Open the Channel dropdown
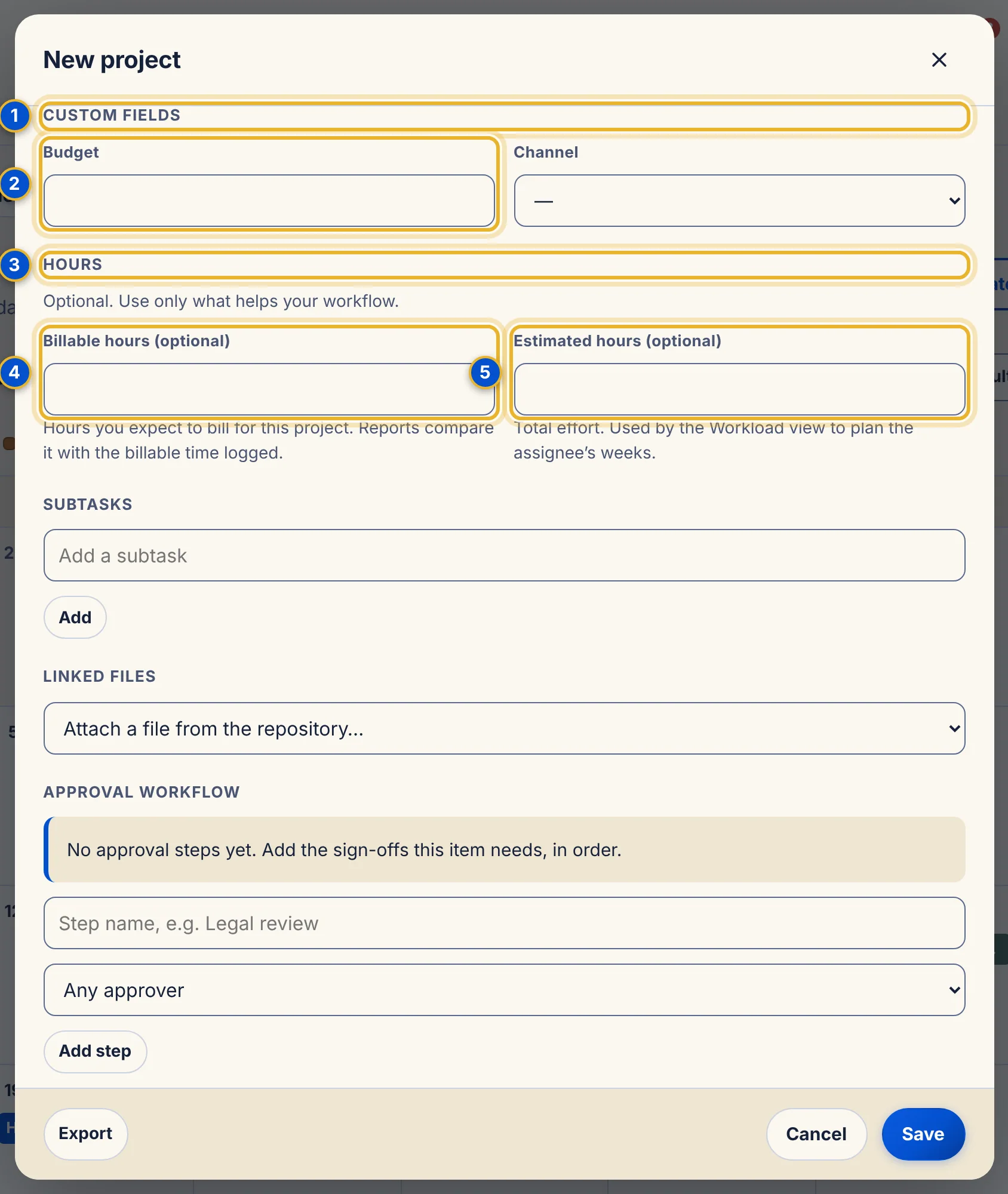The height and width of the screenshot is (1194, 1008). (x=739, y=201)
